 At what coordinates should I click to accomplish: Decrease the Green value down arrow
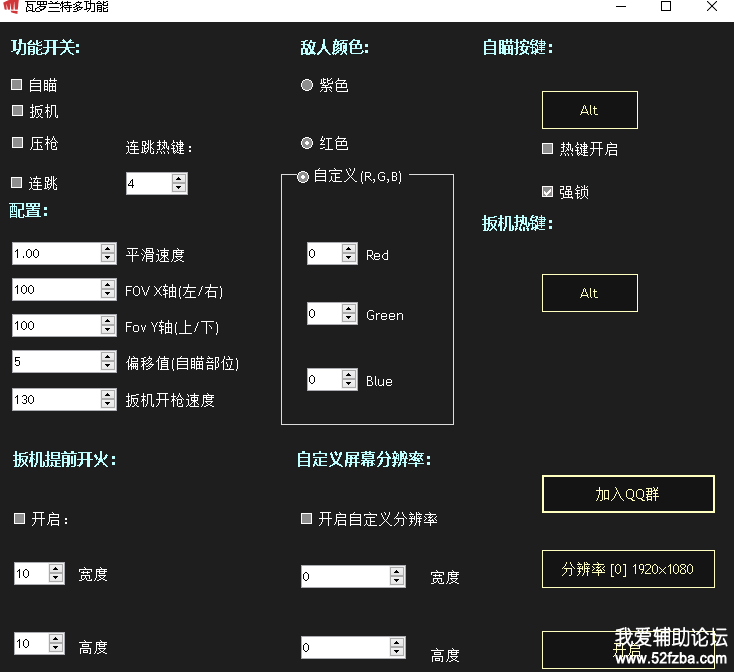[349, 318]
